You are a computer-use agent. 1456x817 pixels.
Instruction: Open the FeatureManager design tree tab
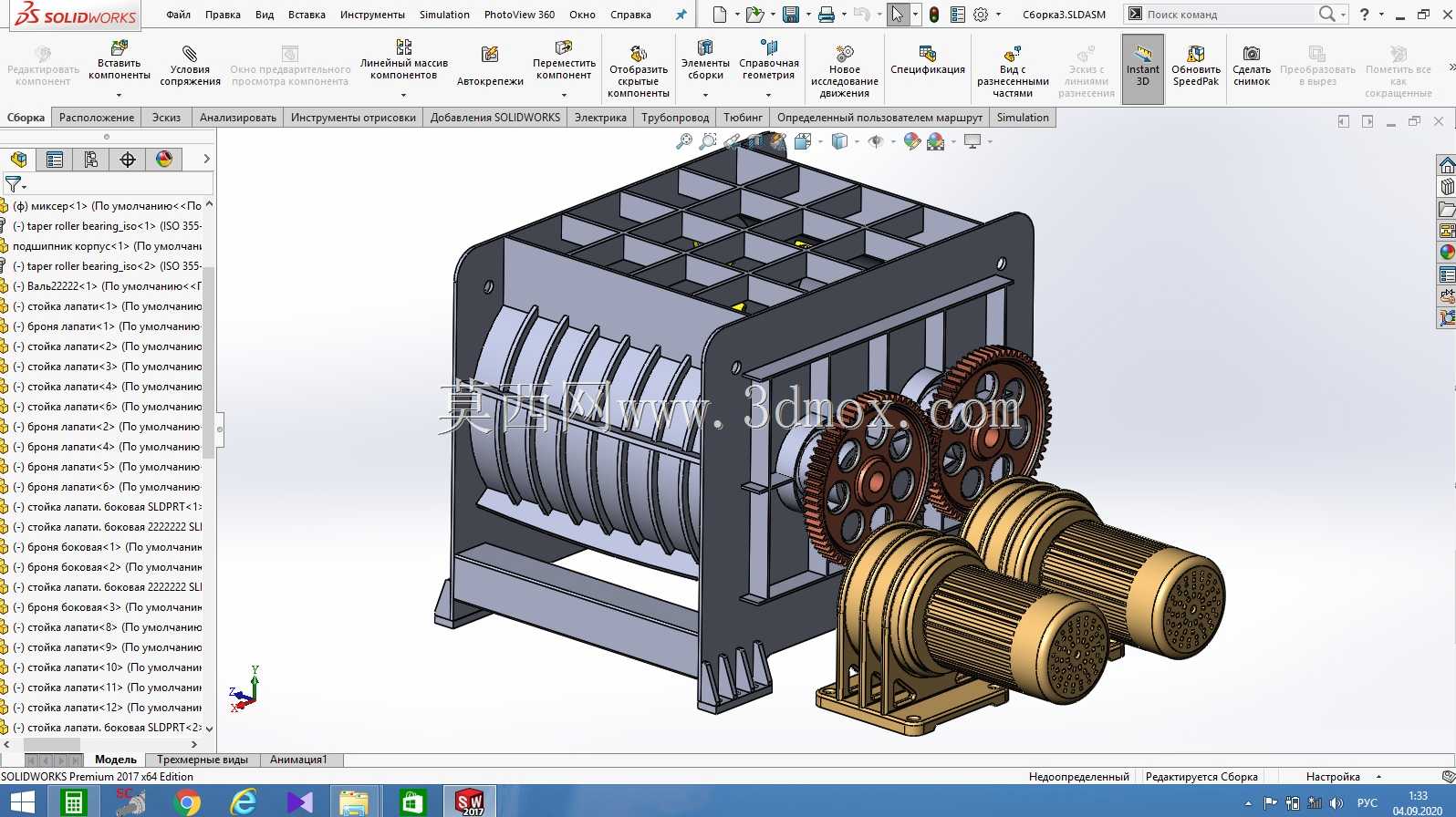18,160
